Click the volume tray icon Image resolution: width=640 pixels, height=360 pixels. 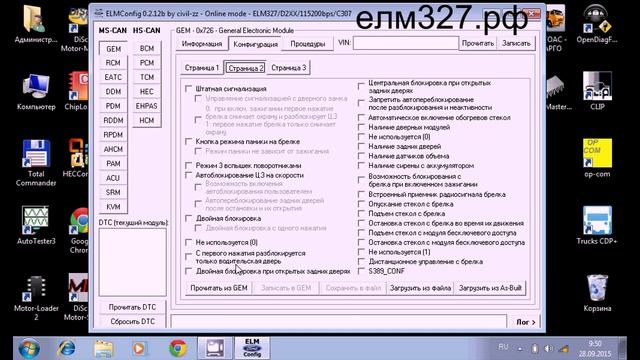[x=549, y=349]
